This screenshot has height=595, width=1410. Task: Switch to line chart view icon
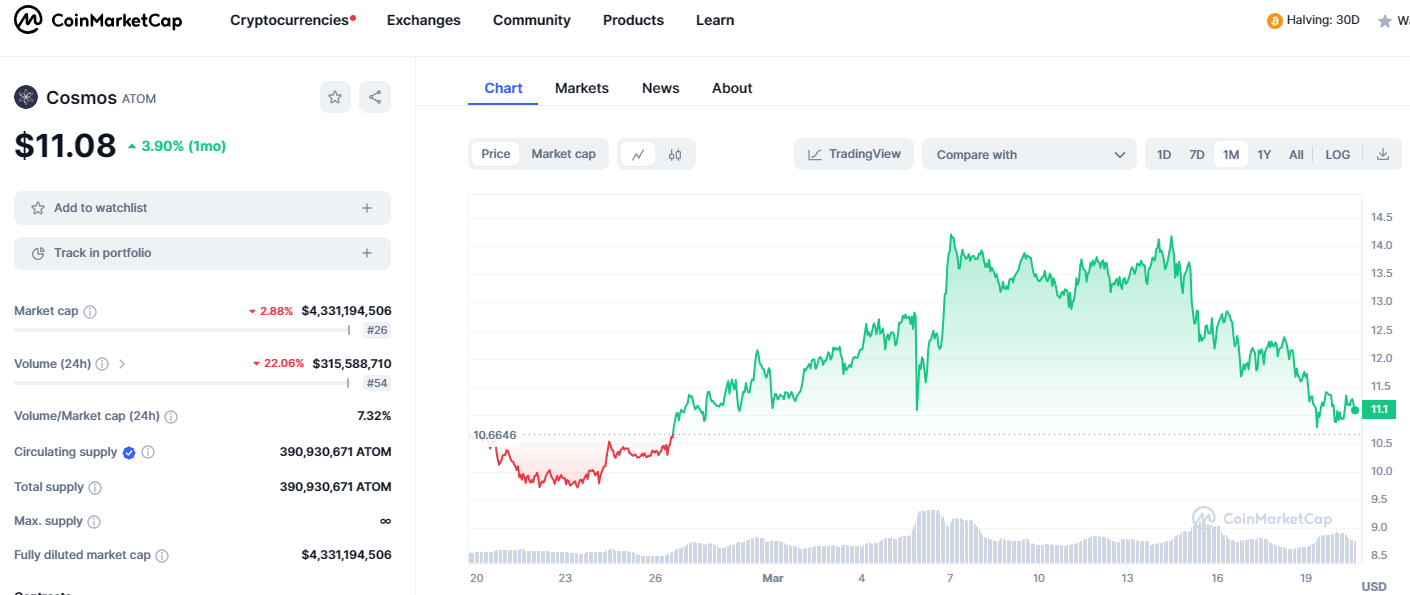pyautogui.click(x=638, y=154)
